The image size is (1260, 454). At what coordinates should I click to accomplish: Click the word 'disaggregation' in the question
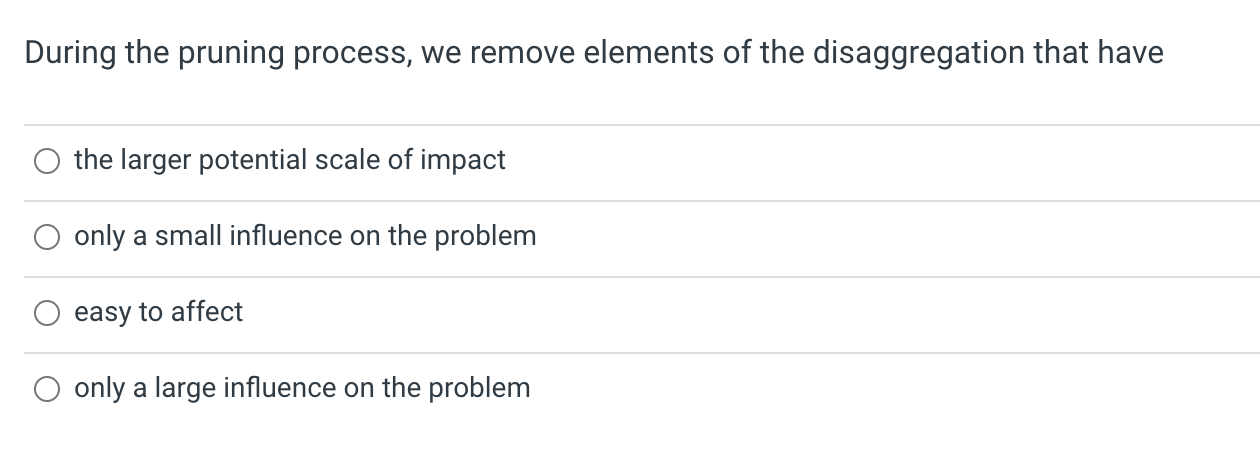[x=916, y=53]
